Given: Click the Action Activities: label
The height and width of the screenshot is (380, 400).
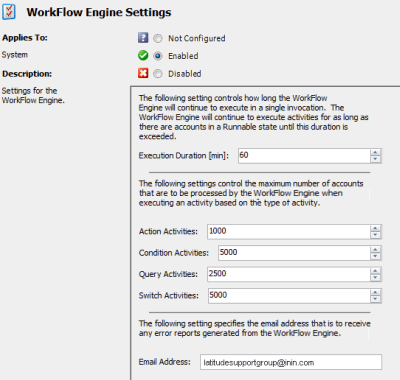Looking at the screenshot, I should (x=168, y=231).
